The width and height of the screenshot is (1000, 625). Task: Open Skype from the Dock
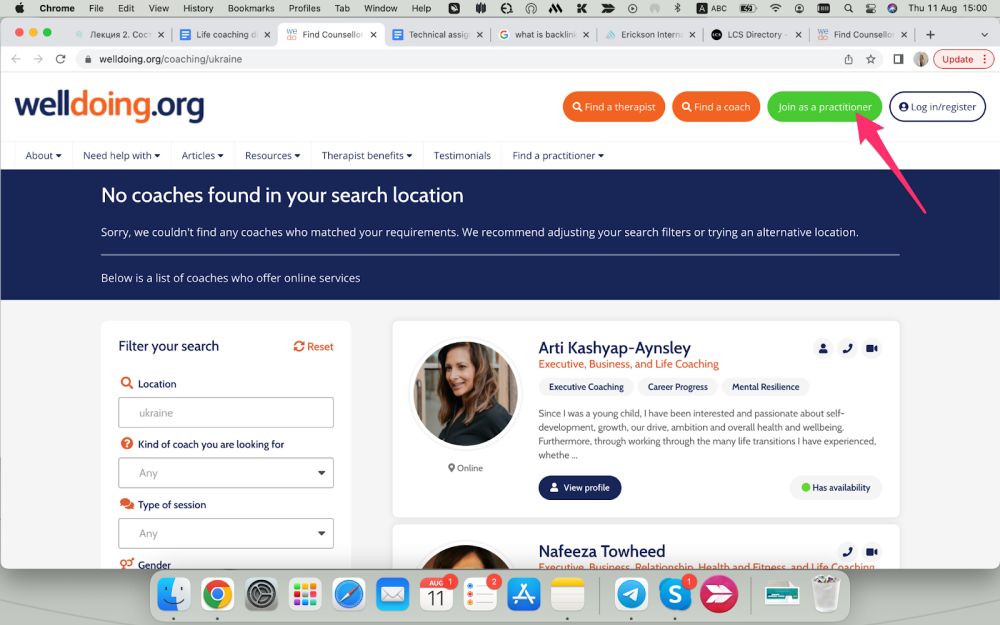pos(675,595)
